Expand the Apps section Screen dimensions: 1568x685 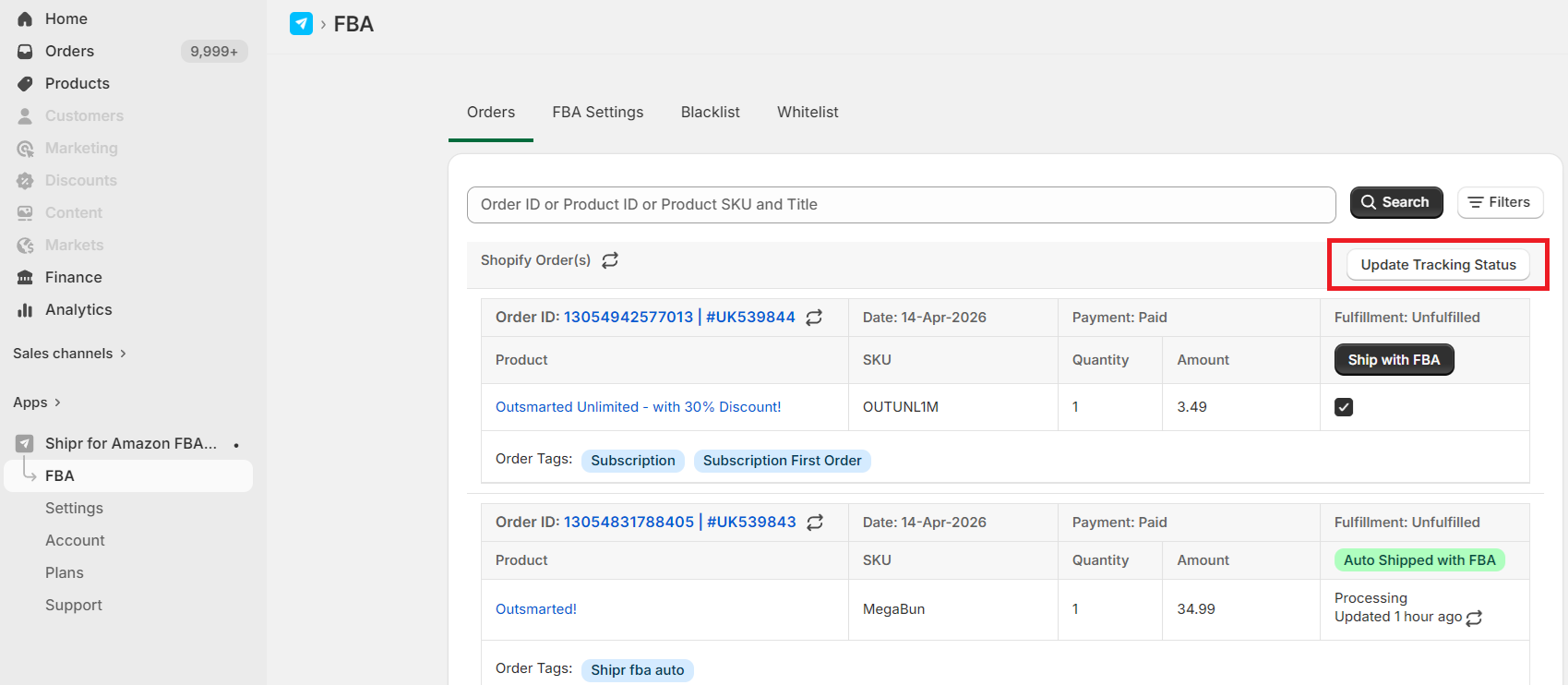click(37, 403)
